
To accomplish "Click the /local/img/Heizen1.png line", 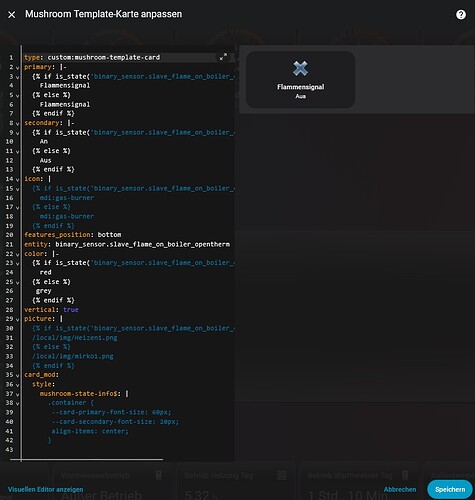I will point(75,337).
